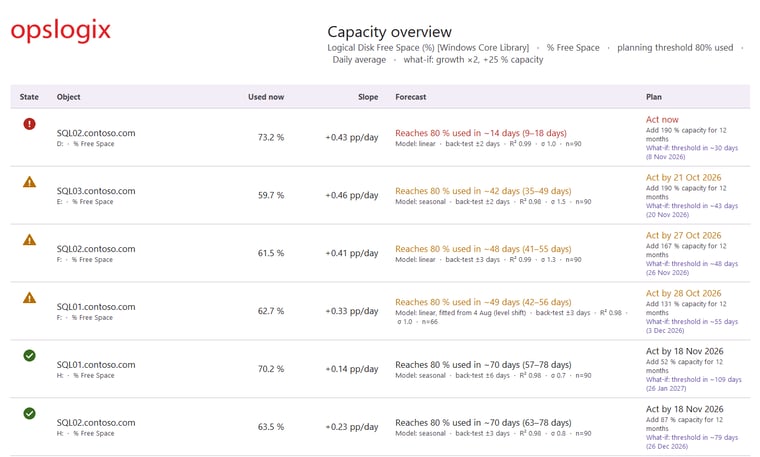Click the green healthy icon on the 70.2 % row
The height and width of the screenshot is (457, 760).
(30, 356)
